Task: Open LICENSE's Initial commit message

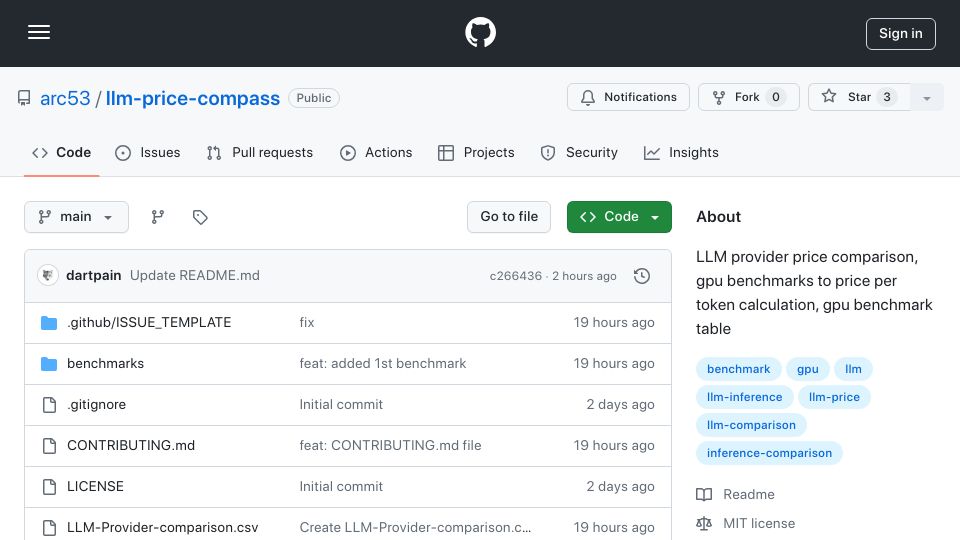Action: [x=341, y=487]
